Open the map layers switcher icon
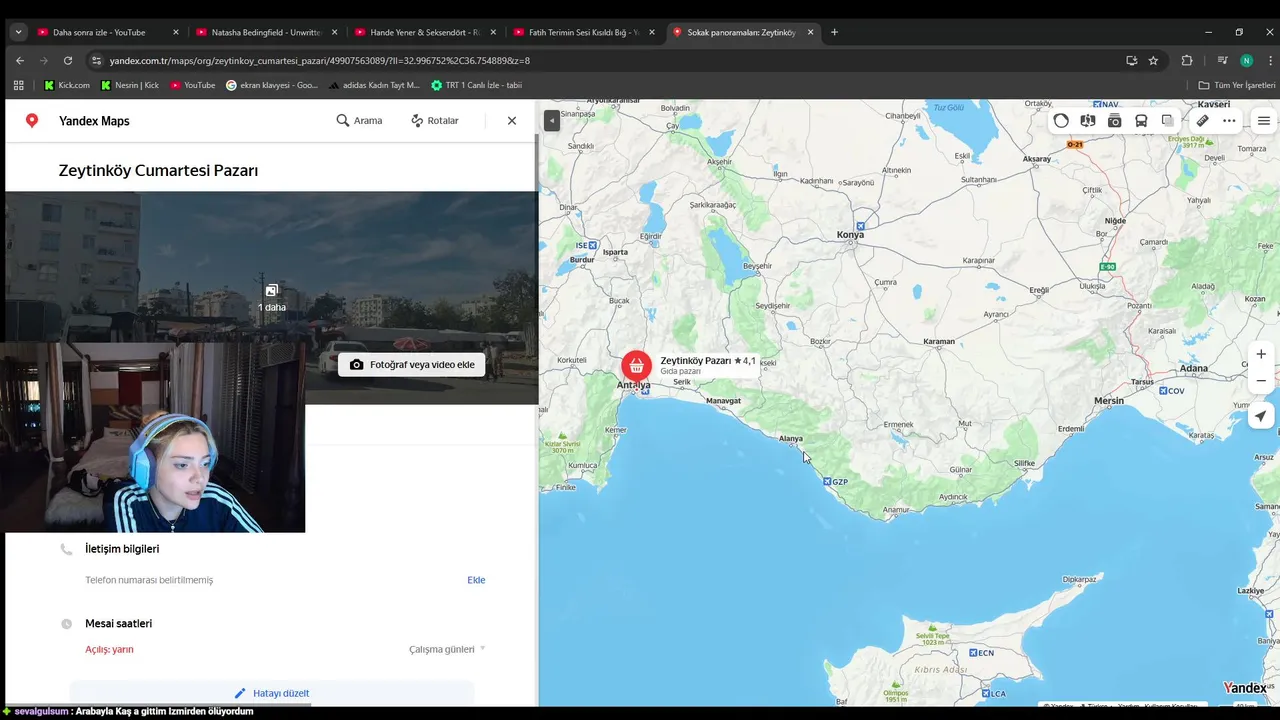Screen dimensions: 1280x720 pos(1167,121)
